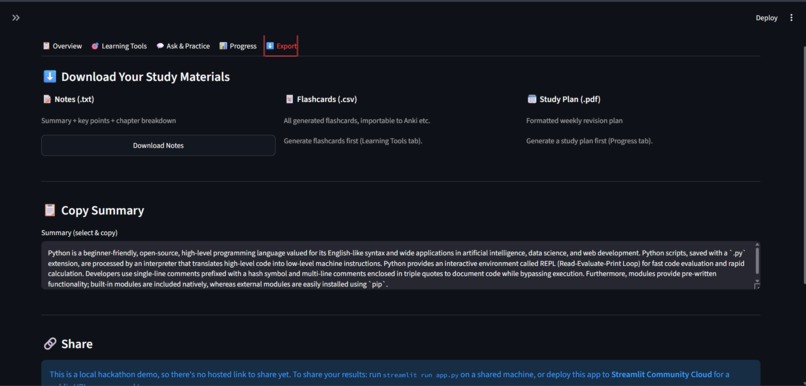Click the resize handle of summary box

757,286
